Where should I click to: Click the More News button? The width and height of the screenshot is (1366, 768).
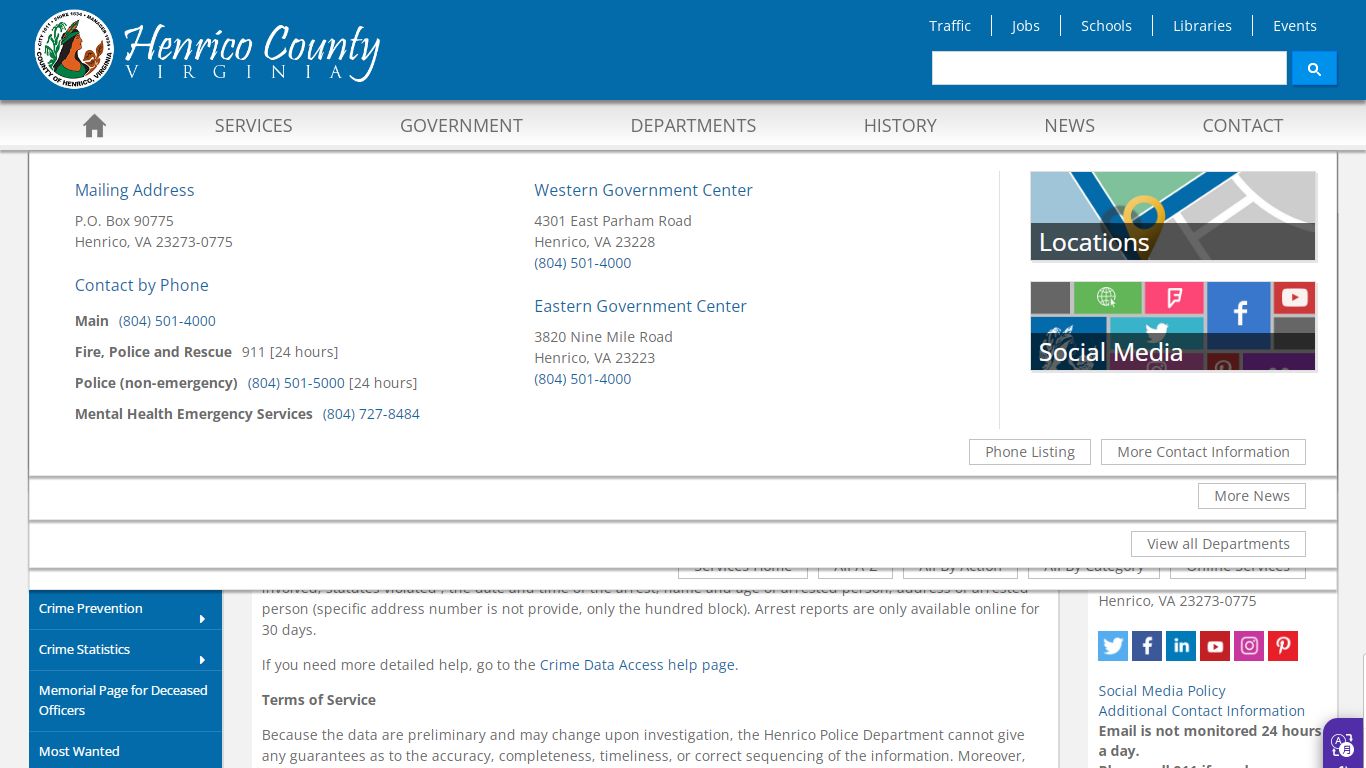pos(1252,496)
